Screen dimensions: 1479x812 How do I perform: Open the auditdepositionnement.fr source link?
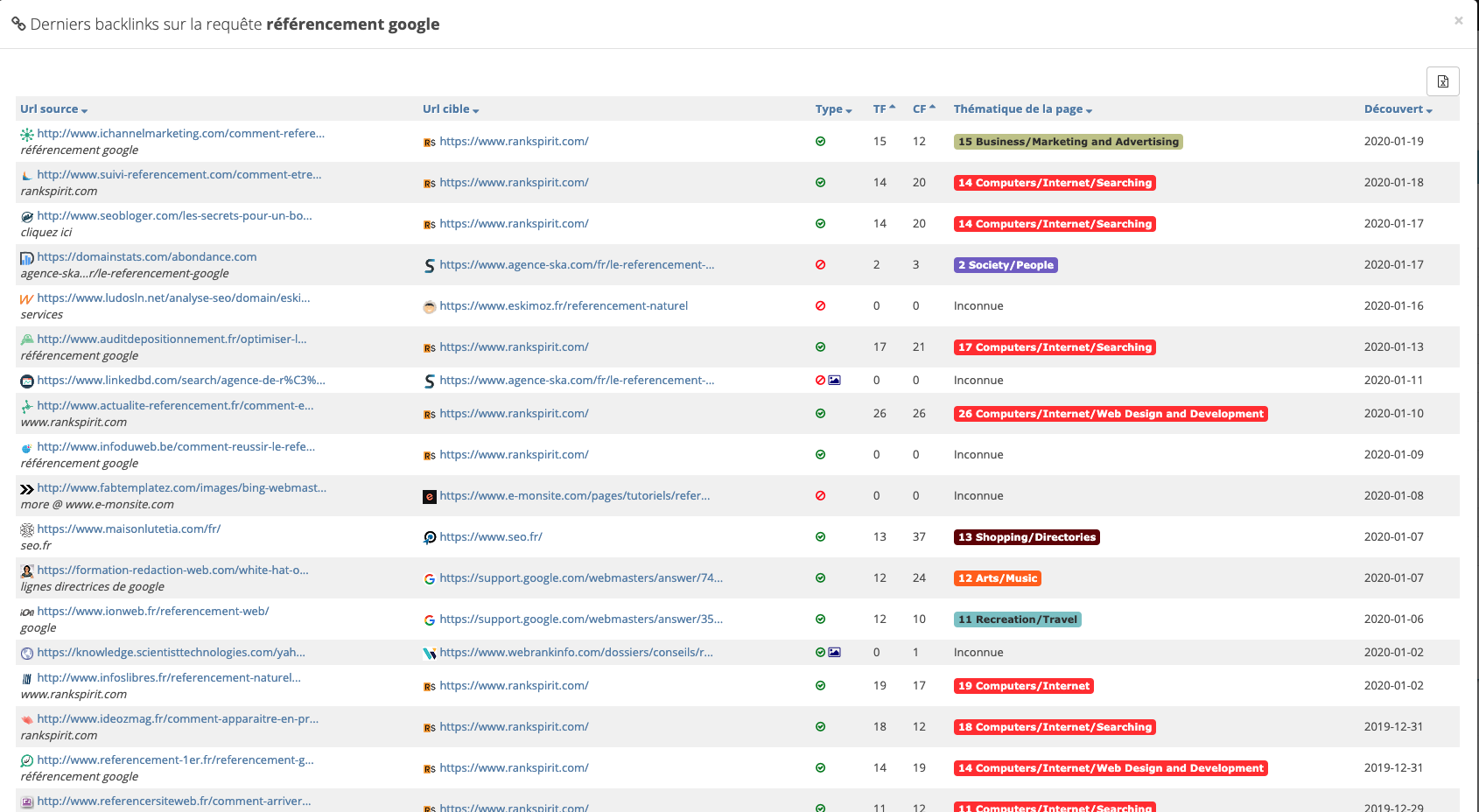click(172, 339)
